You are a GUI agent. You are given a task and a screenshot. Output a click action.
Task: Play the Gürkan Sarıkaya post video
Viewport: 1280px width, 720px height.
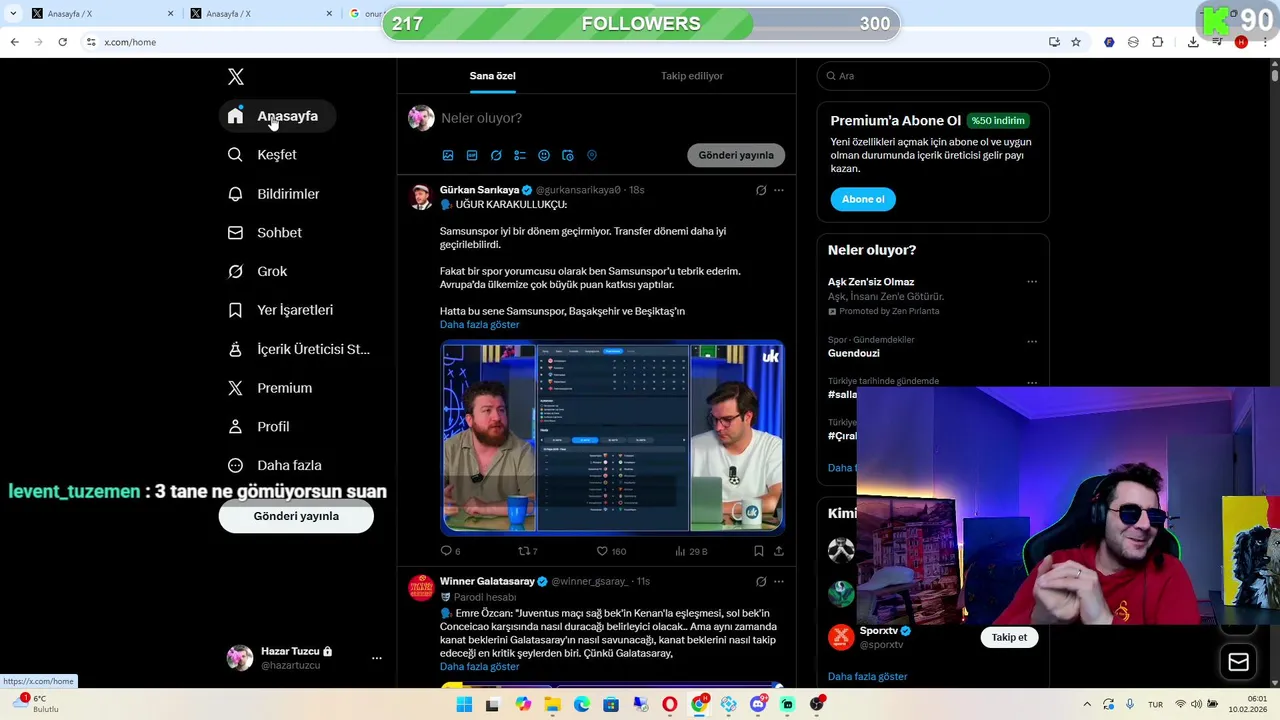(612, 438)
